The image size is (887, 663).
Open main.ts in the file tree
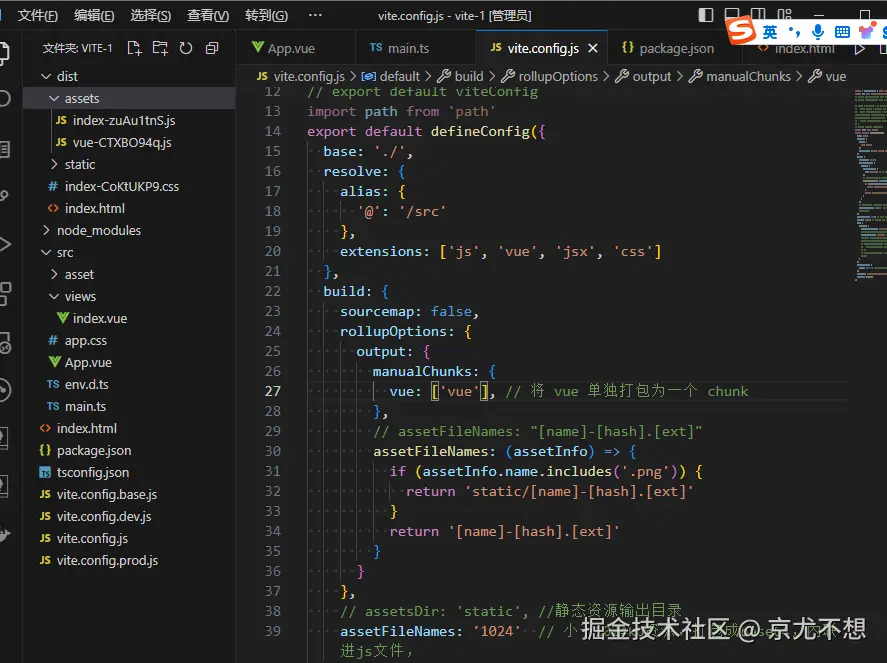pos(129,407)
